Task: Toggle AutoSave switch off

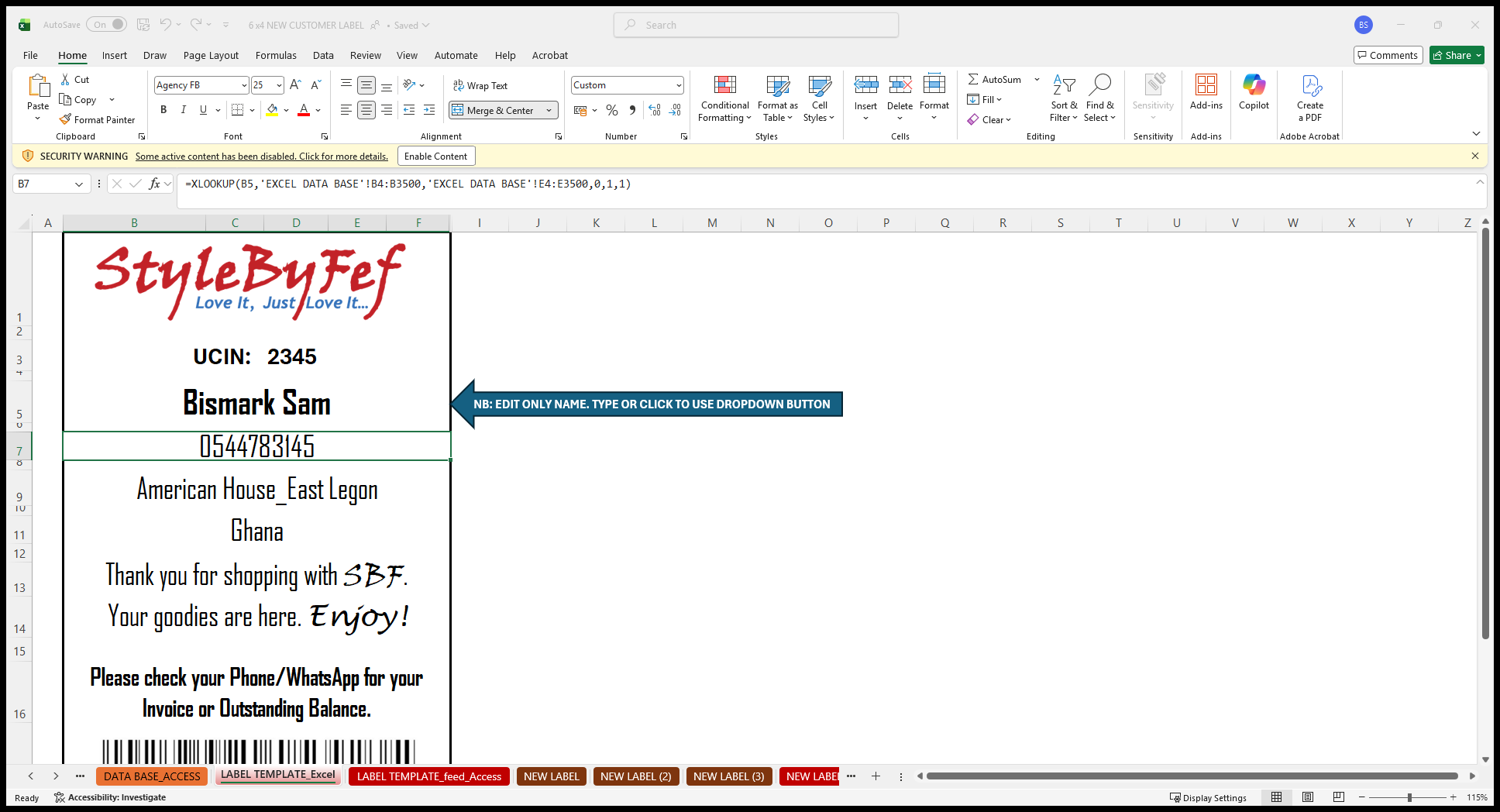Action: [x=106, y=25]
